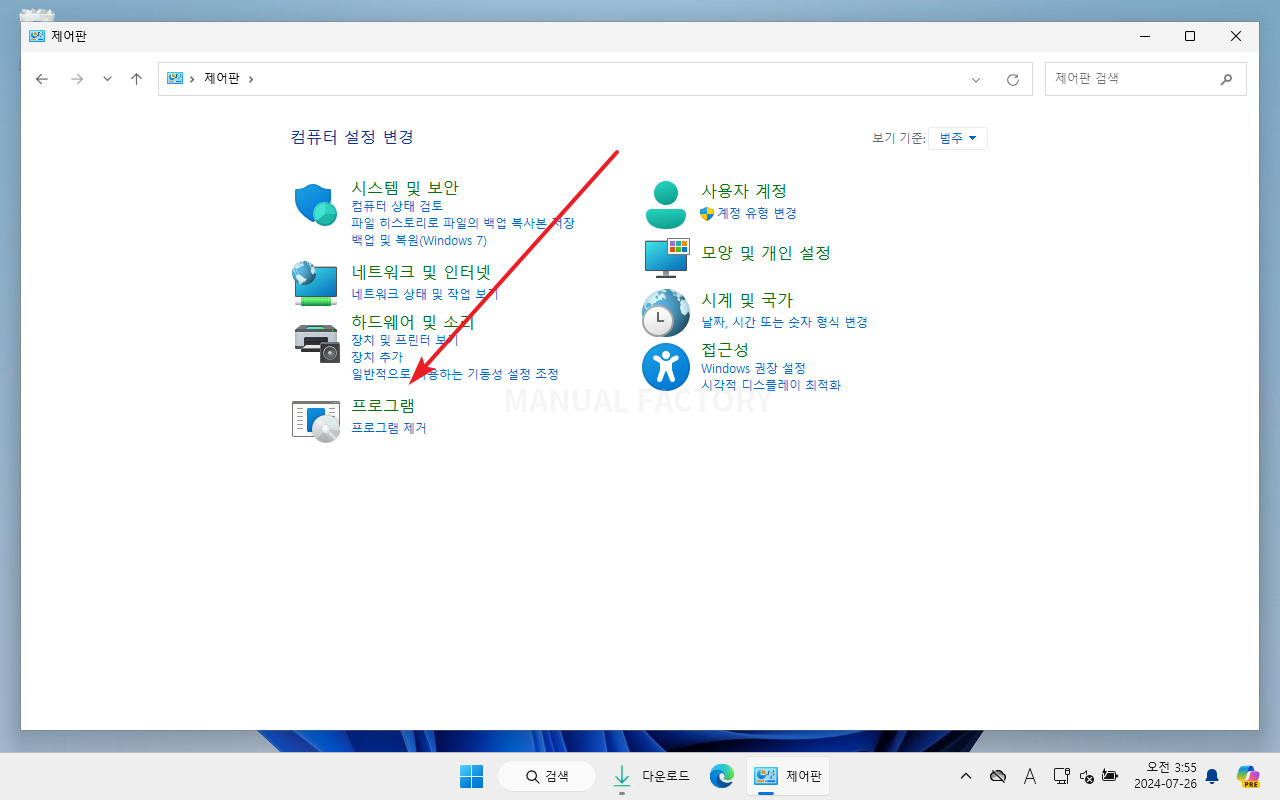1280x800 pixels.
Task: Click 일반적으로 사용하는 기동성 설정 조정 link
Action: click(x=455, y=374)
